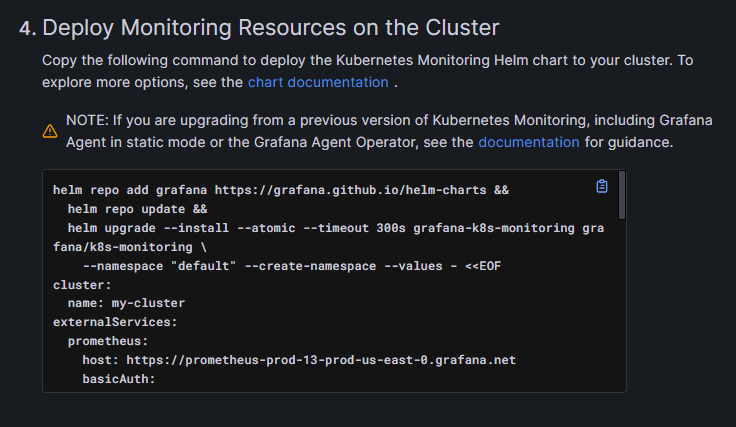Click the 'helm repo add grafana' line
This screenshot has width=736, height=427.
tap(281, 190)
